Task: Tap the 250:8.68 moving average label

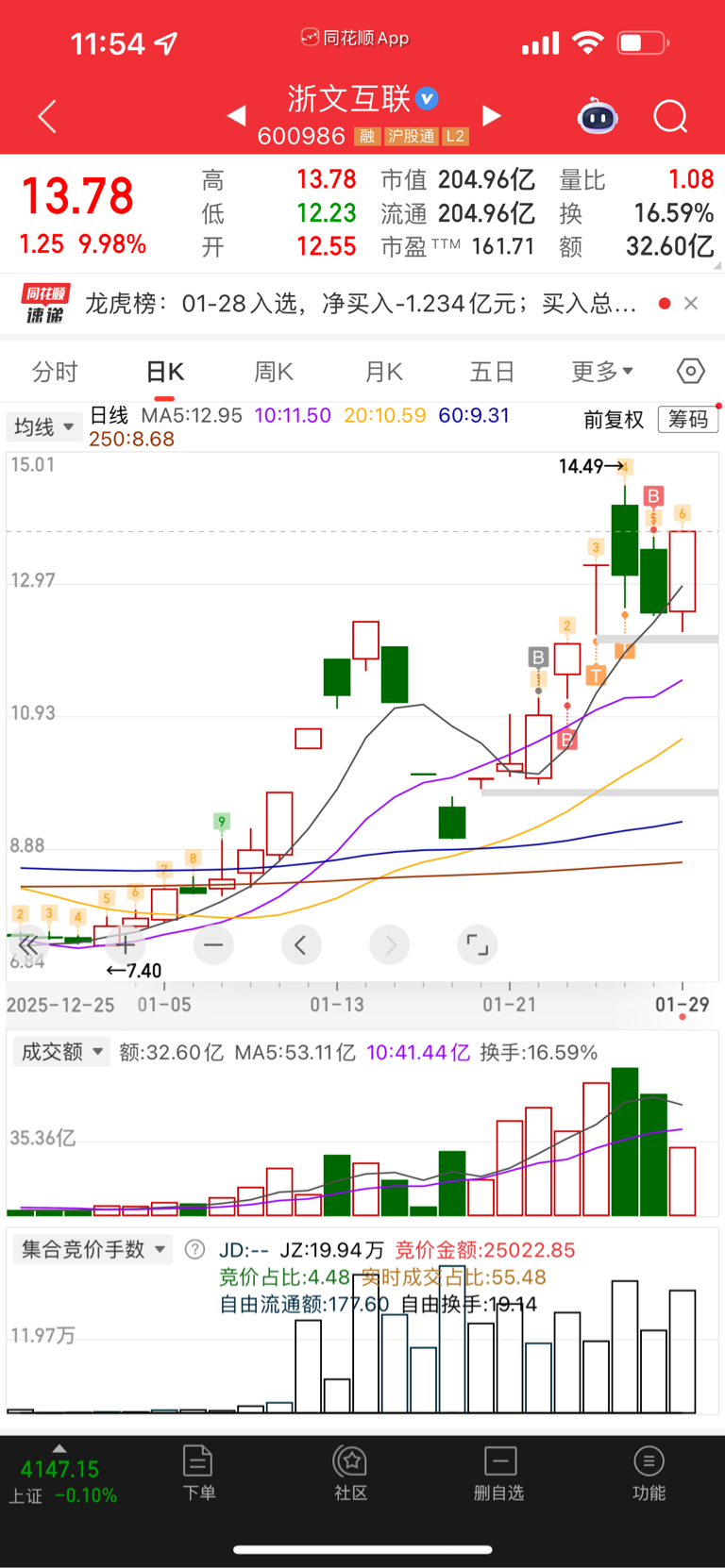Action: [132, 440]
